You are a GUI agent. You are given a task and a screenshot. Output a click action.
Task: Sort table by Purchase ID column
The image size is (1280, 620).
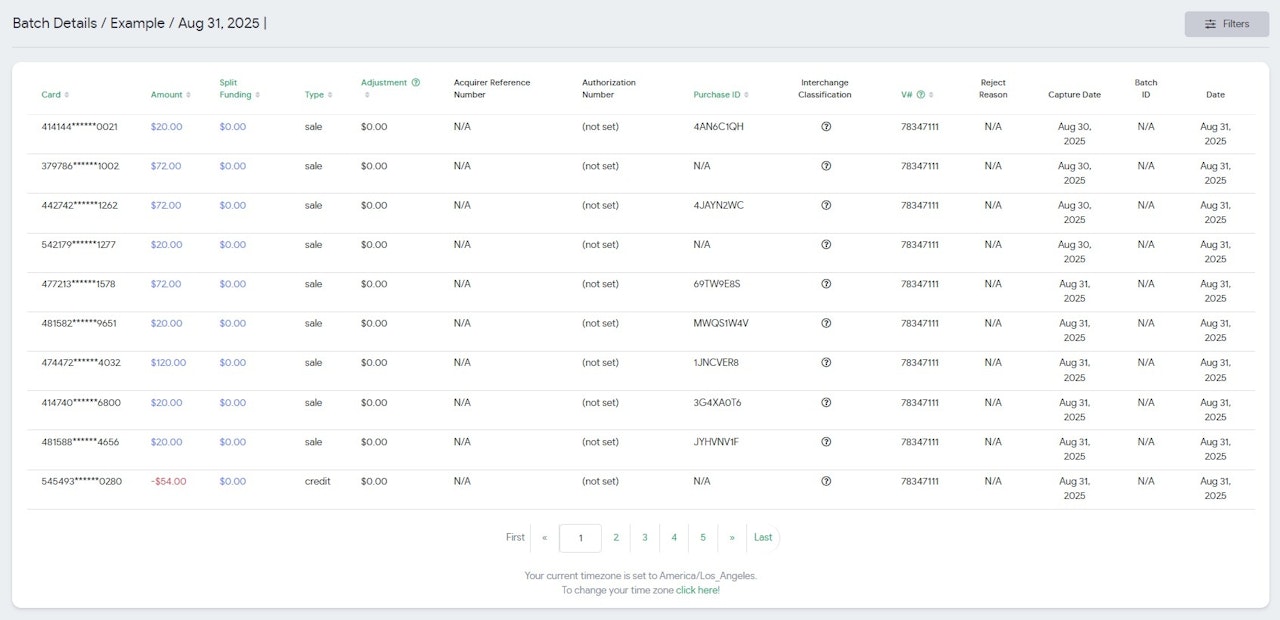pos(721,95)
